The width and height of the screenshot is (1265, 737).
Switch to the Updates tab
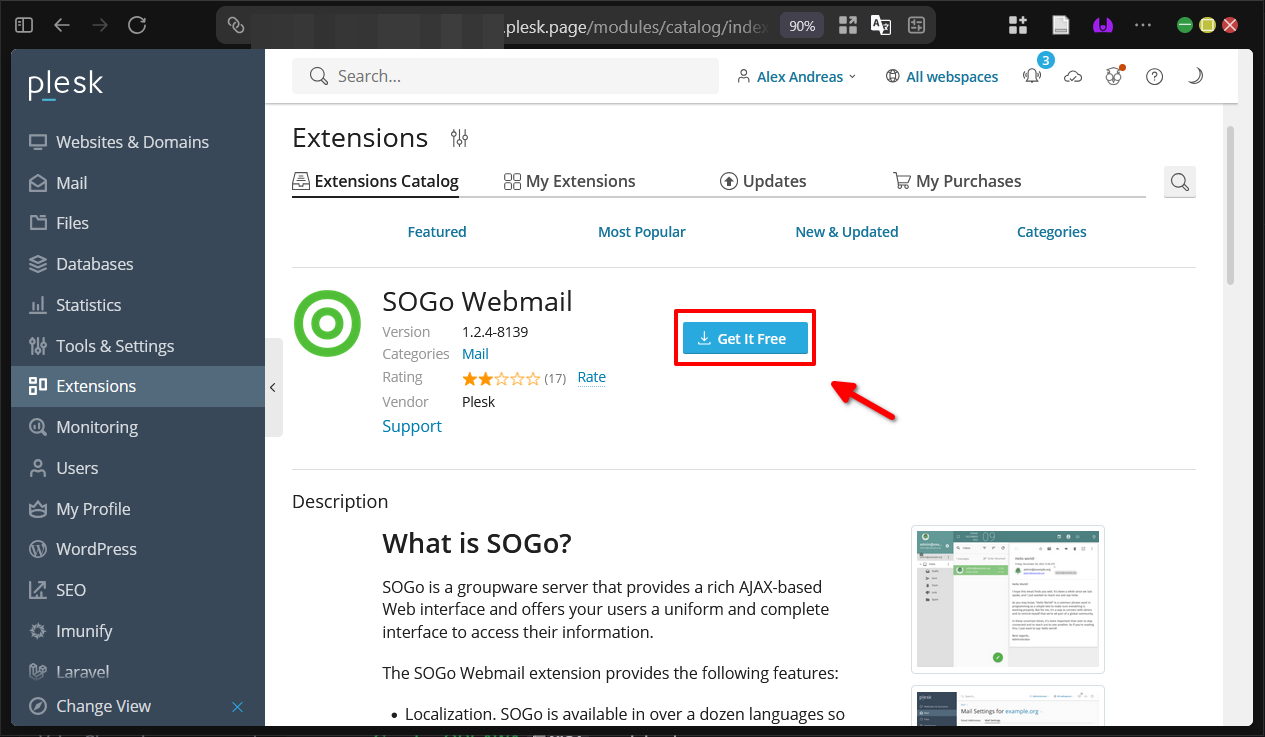[x=763, y=181]
